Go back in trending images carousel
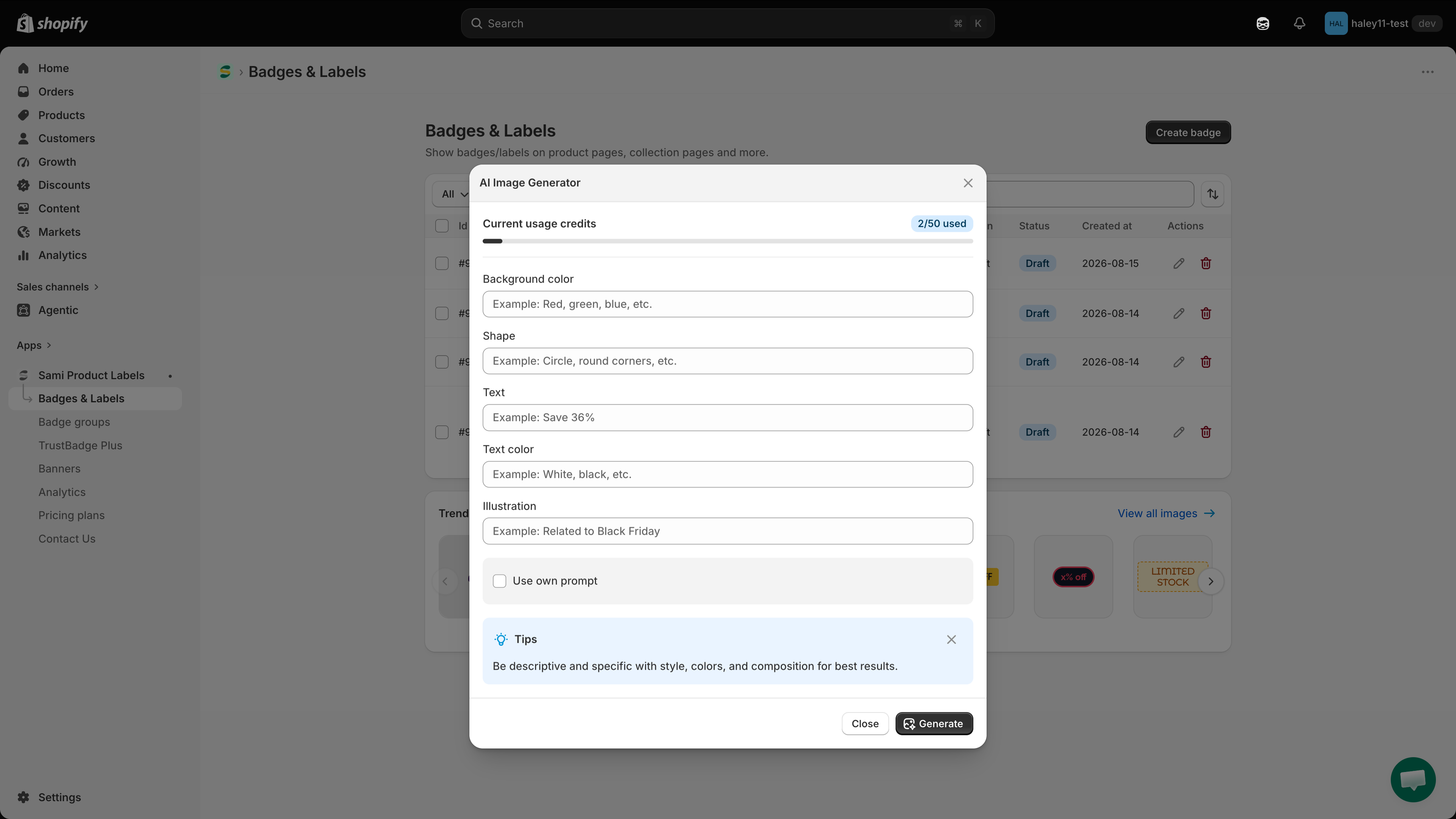 pyautogui.click(x=445, y=581)
